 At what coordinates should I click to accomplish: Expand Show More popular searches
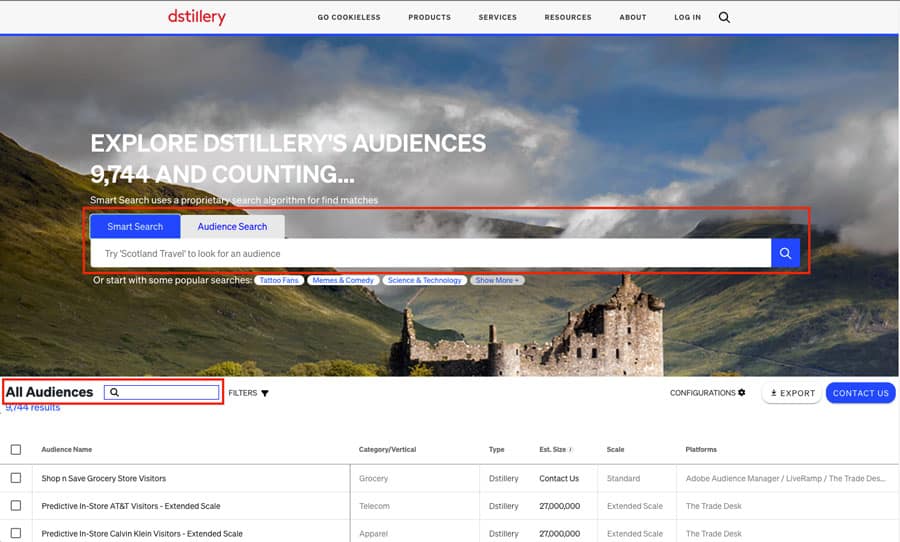tap(497, 280)
